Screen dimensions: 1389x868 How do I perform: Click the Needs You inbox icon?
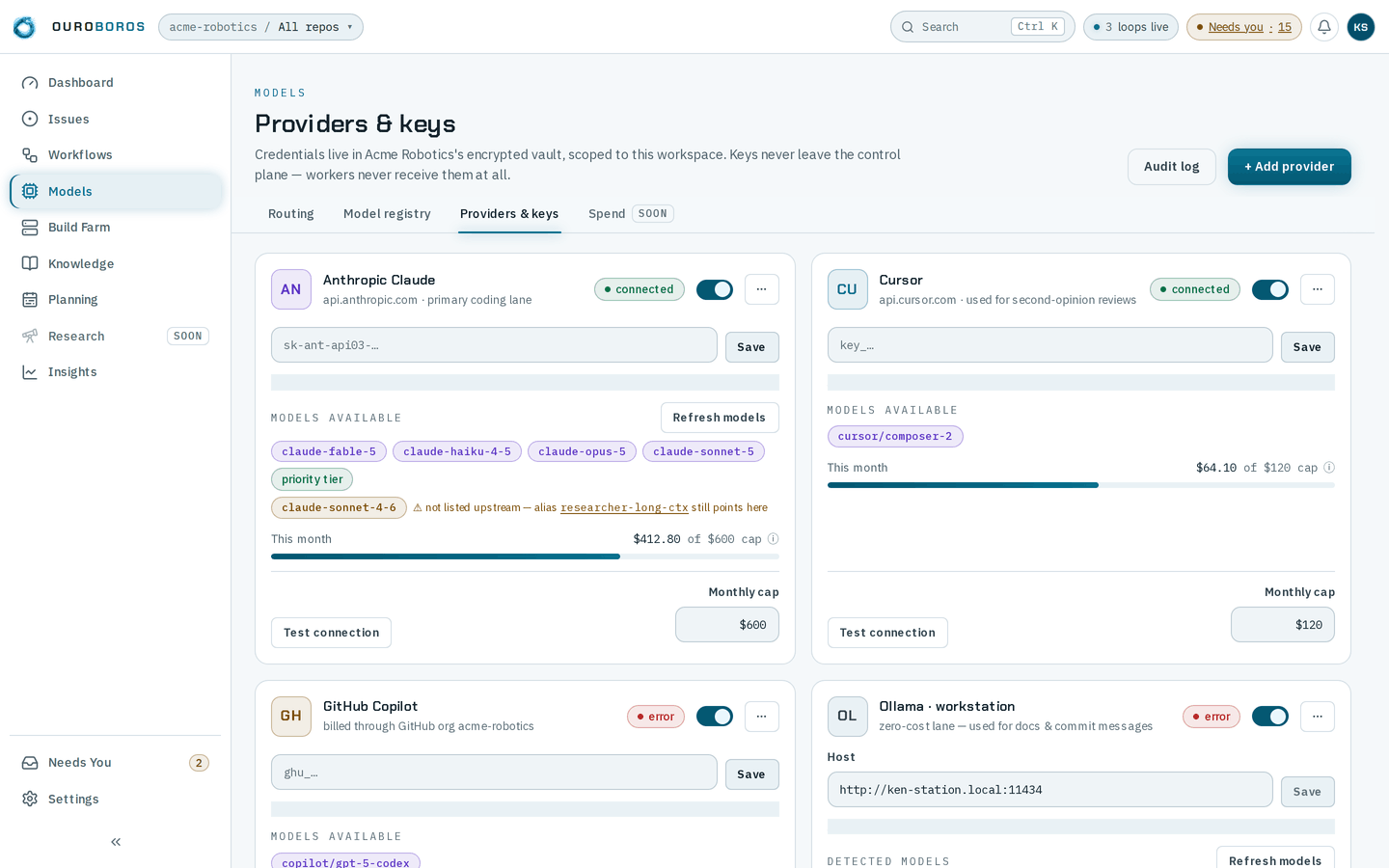(30, 763)
